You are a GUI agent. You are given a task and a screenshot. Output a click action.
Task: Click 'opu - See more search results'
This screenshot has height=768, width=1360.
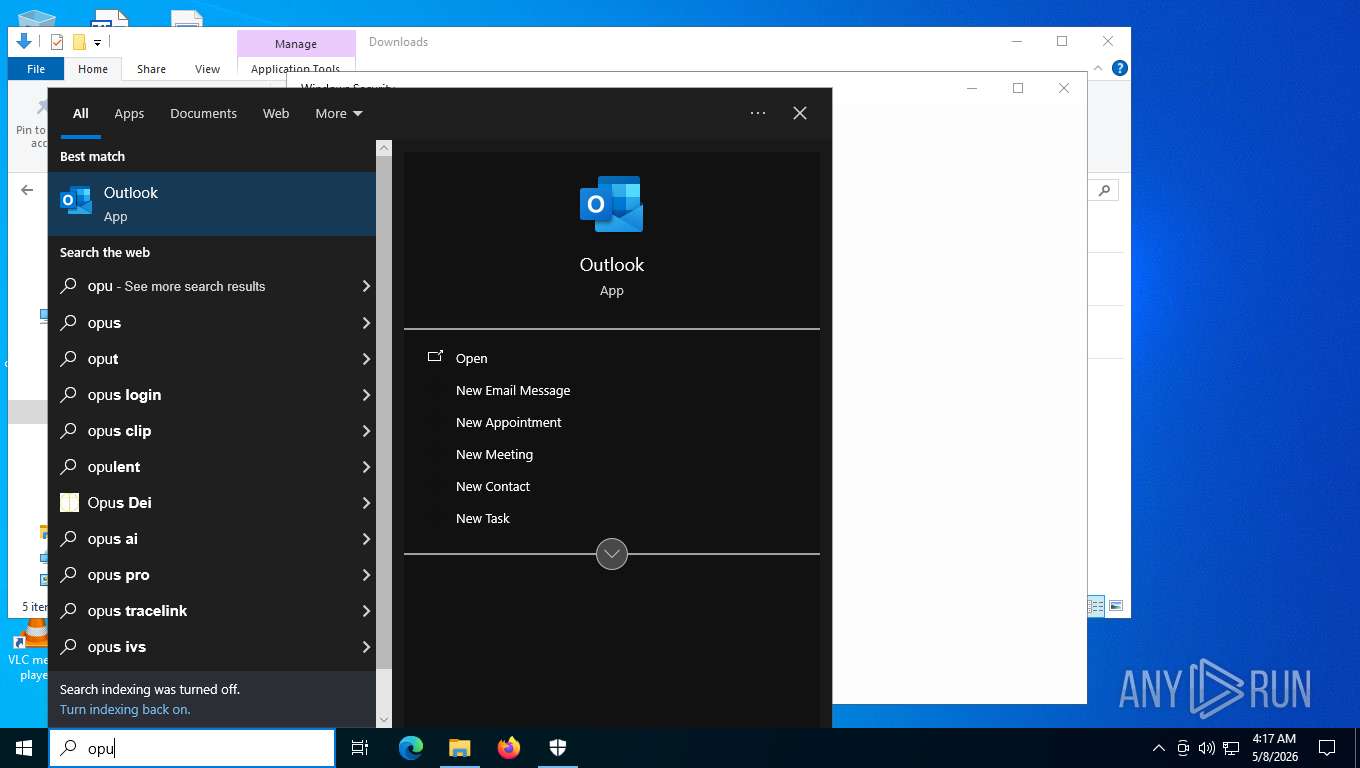212,286
